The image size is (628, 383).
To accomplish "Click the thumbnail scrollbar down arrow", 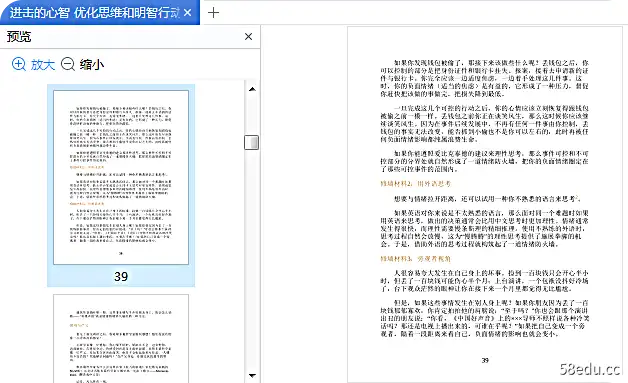I will pyautogui.click(x=252, y=375).
